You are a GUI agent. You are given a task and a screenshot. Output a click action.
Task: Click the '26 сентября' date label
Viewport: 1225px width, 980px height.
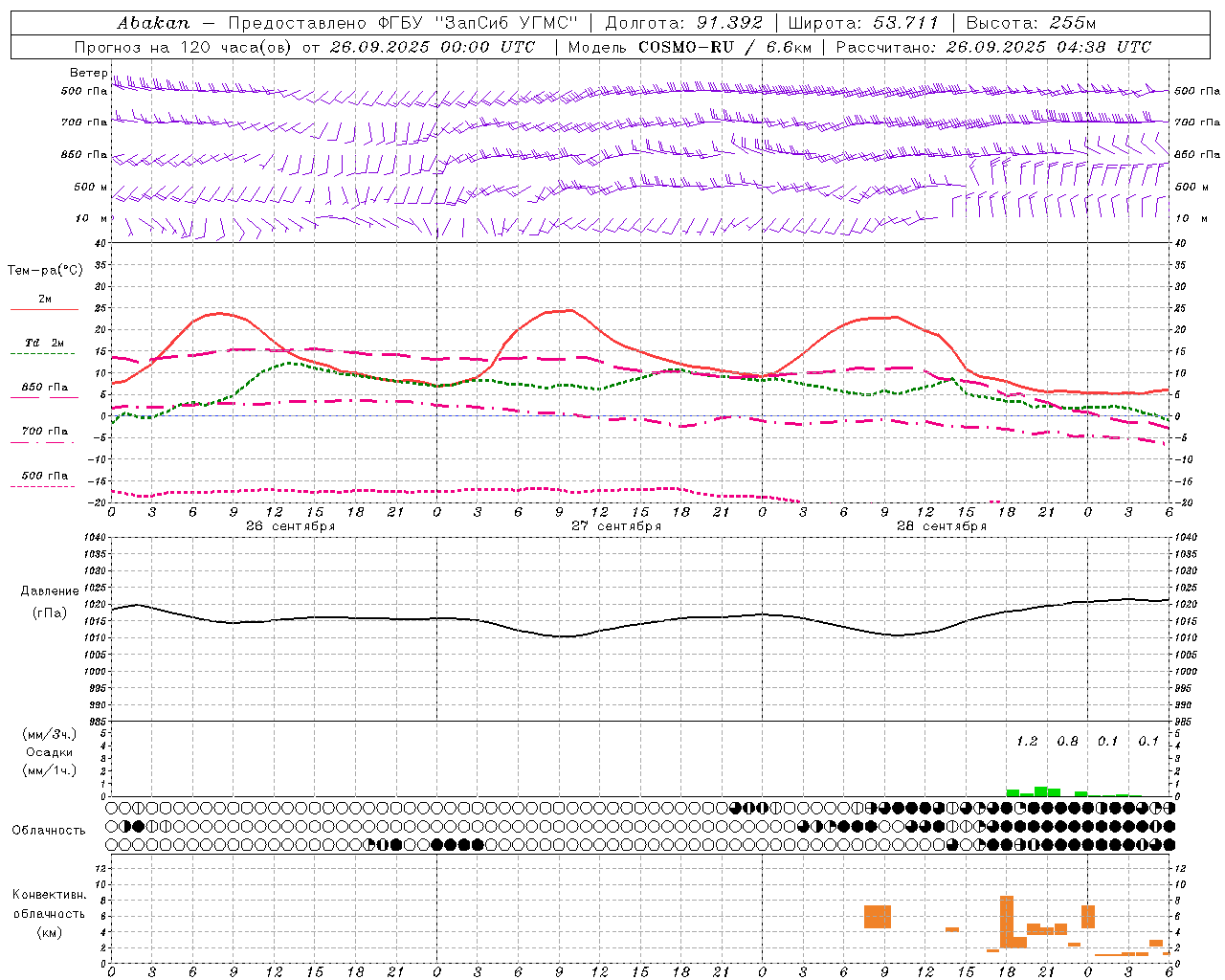pos(290,526)
